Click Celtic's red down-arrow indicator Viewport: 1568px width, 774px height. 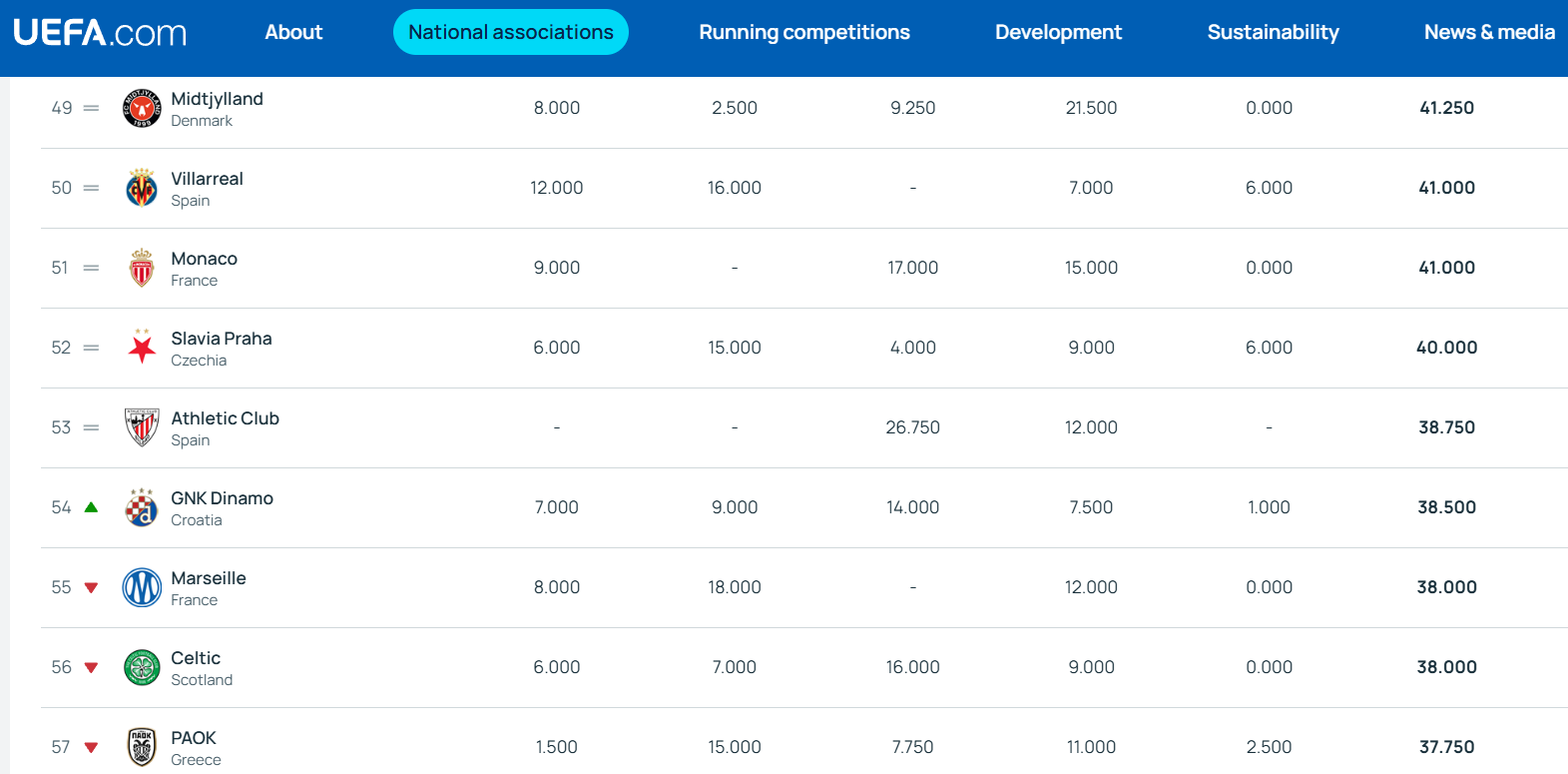[x=91, y=667]
